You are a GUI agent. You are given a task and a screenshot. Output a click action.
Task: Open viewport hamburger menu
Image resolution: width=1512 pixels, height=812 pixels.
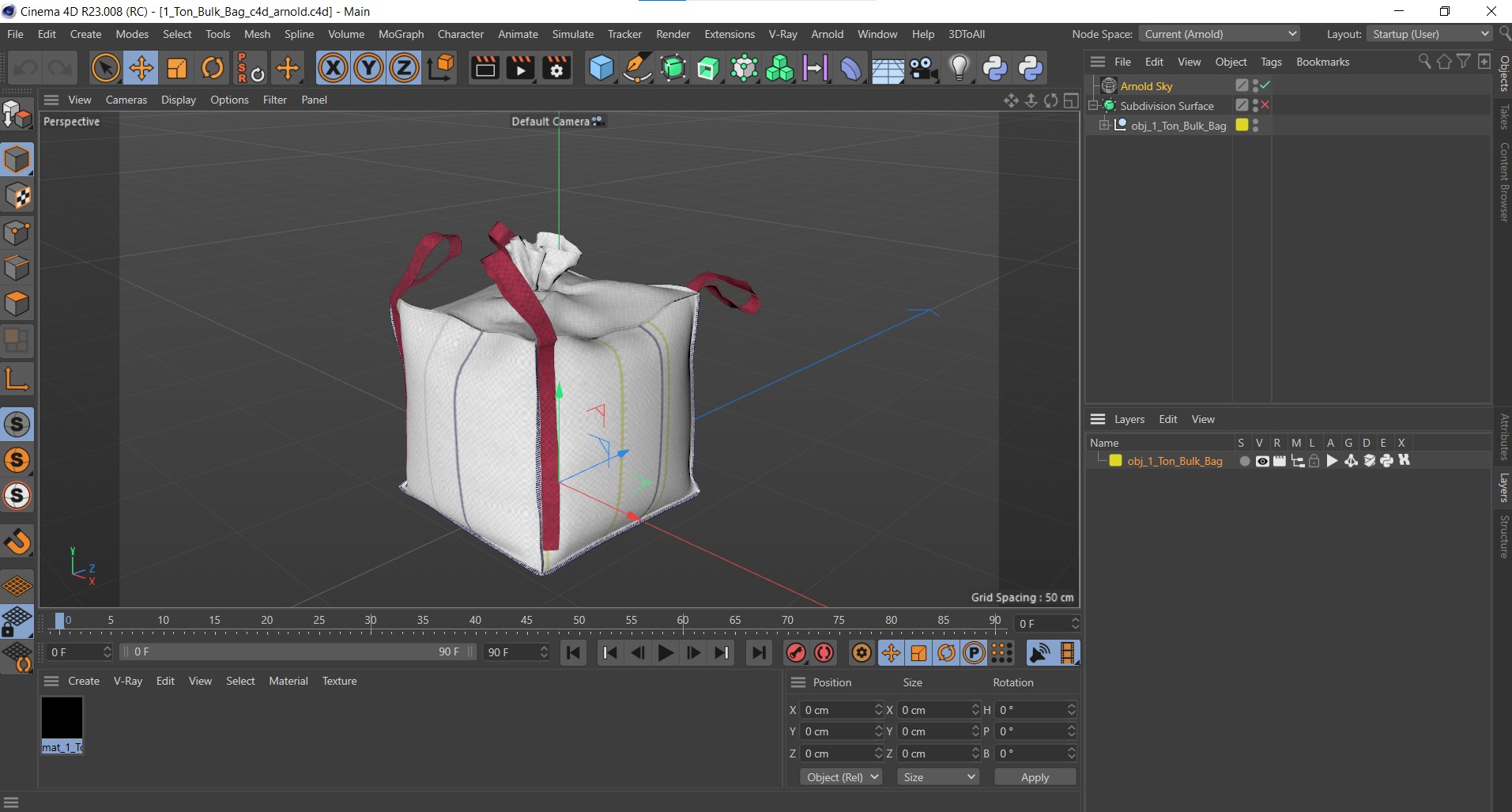pos(51,100)
